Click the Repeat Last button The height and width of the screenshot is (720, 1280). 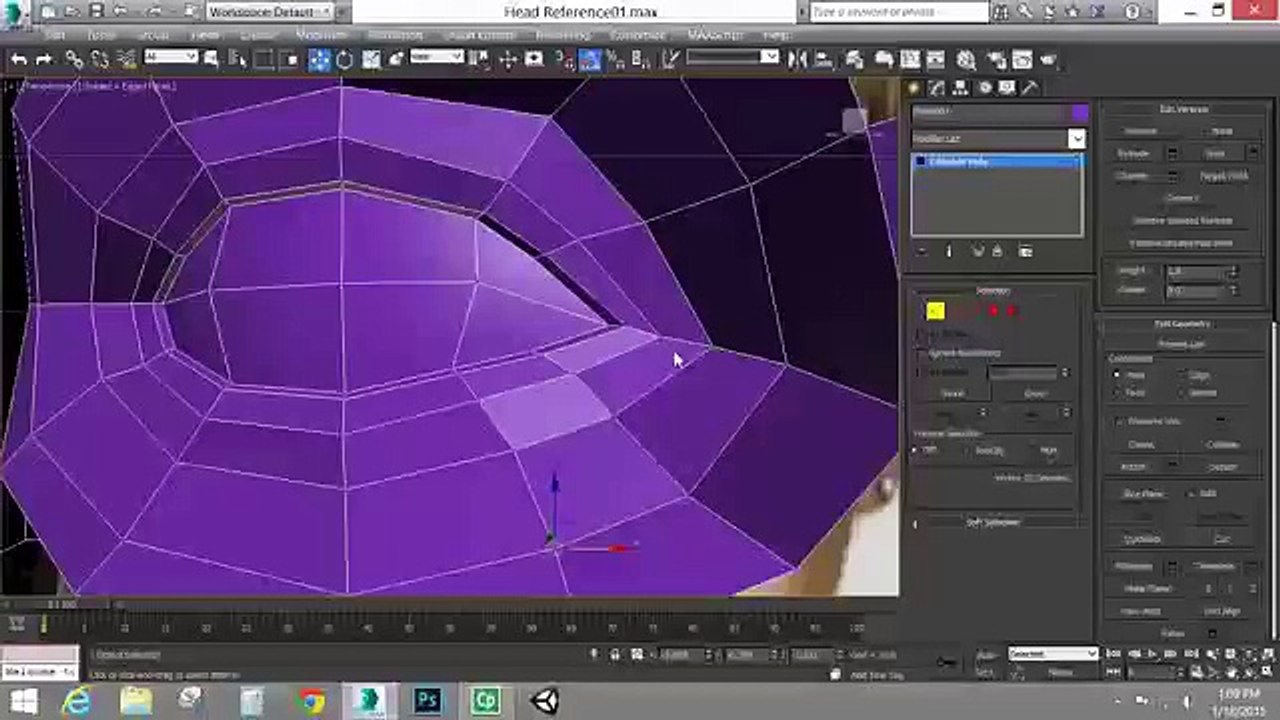click(x=1182, y=344)
